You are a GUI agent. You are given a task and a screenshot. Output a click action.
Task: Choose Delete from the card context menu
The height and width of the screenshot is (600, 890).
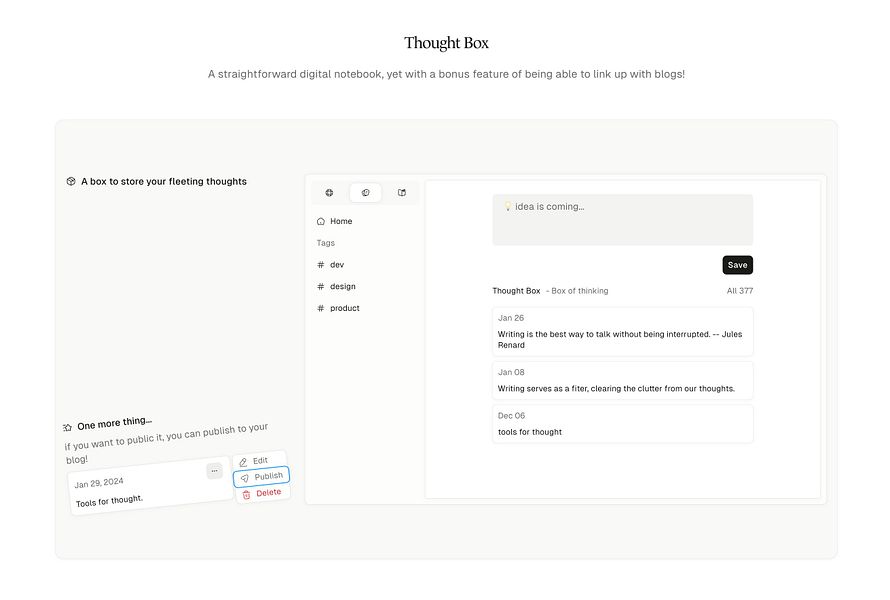pyautogui.click(x=263, y=493)
